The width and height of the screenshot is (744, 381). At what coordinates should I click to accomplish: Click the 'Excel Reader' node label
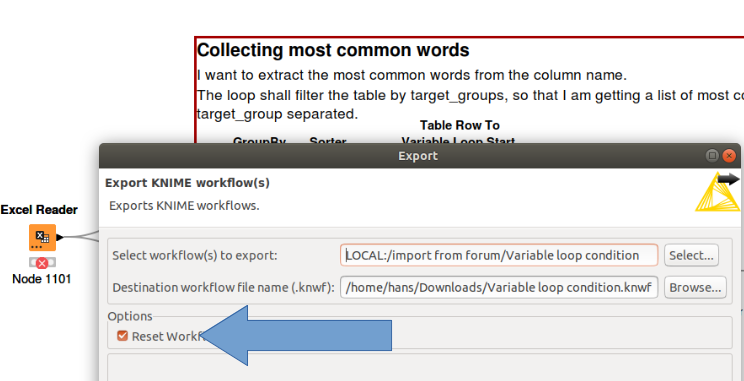pos(39,210)
